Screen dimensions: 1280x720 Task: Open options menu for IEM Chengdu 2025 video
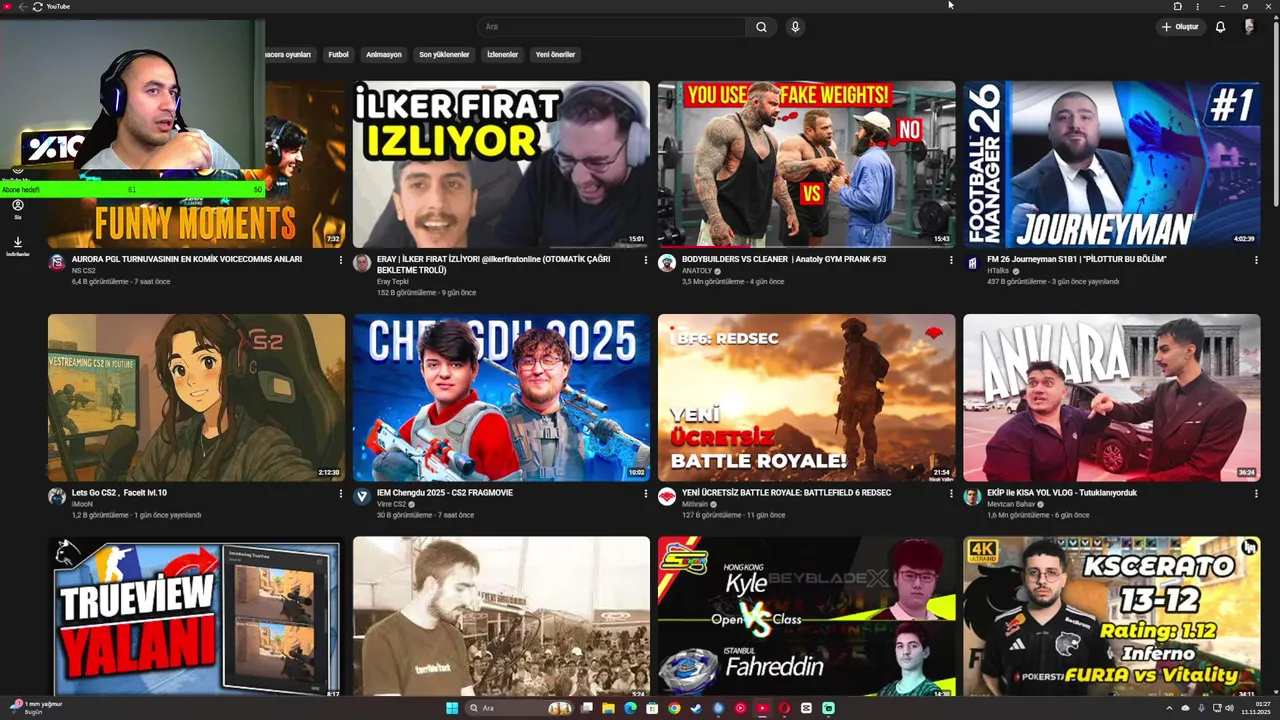pyautogui.click(x=645, y=494)
